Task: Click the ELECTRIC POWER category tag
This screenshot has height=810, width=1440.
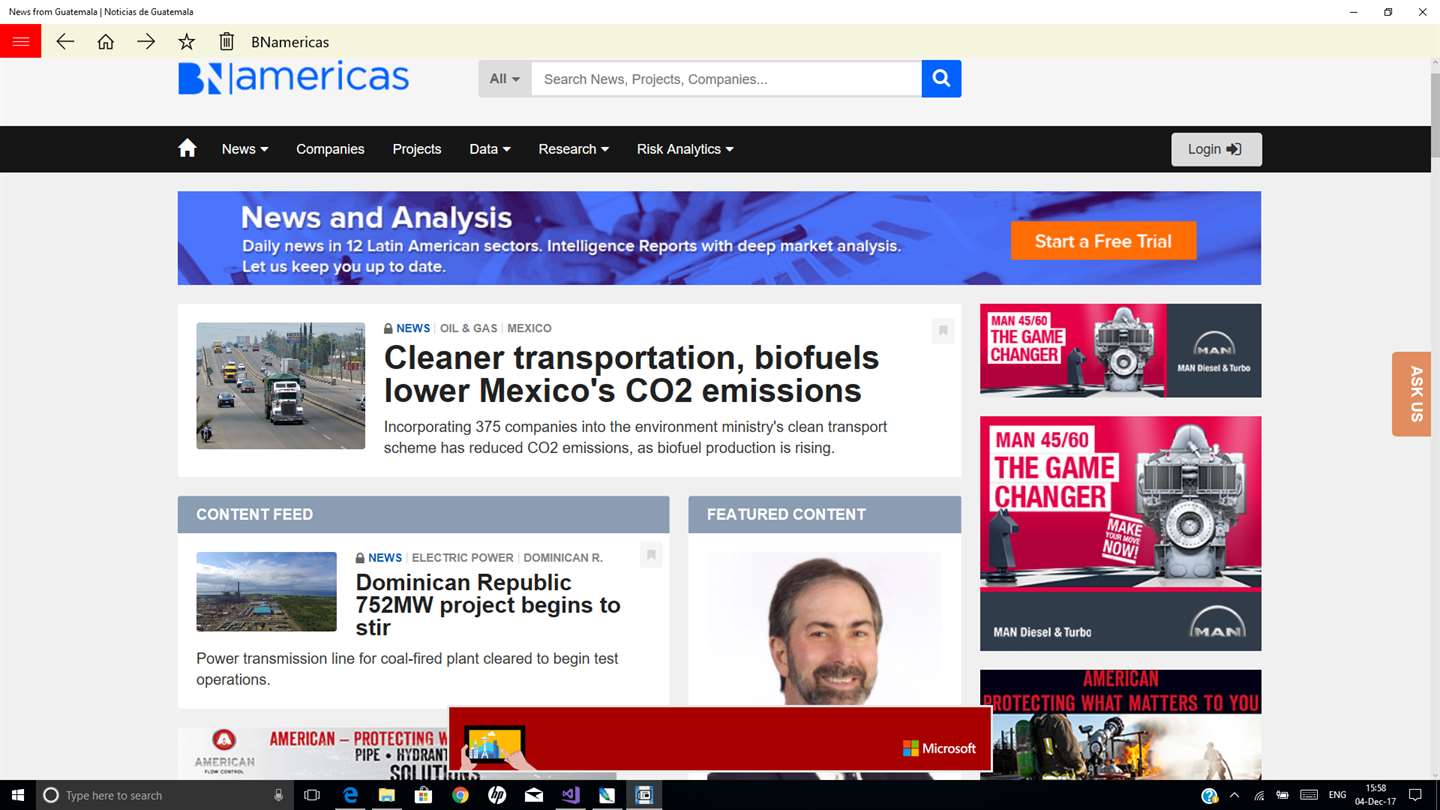Action: pos(462,558)
